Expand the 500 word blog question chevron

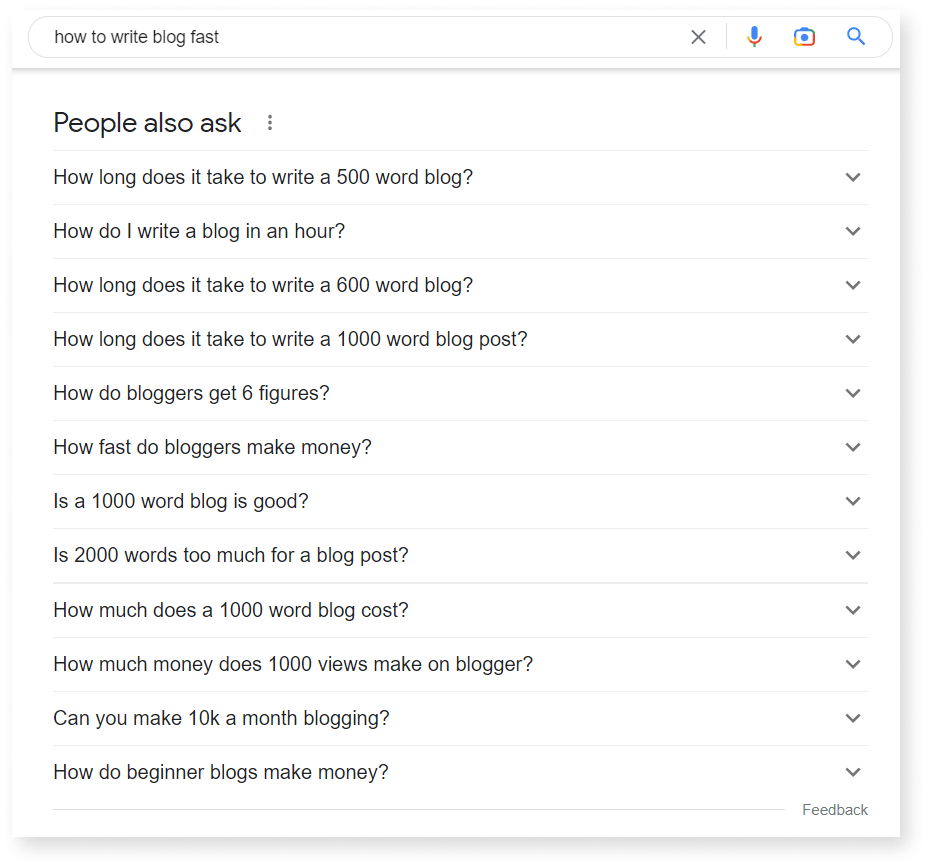(x=853, y=177)
